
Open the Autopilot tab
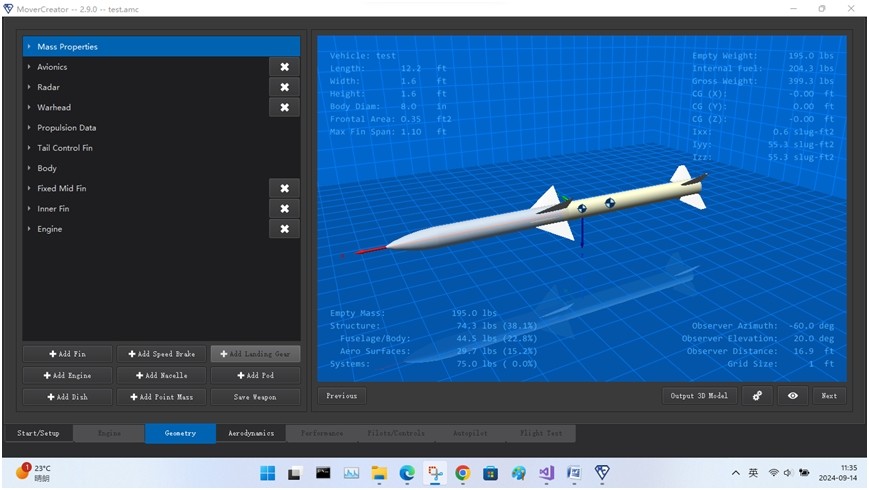470,433
